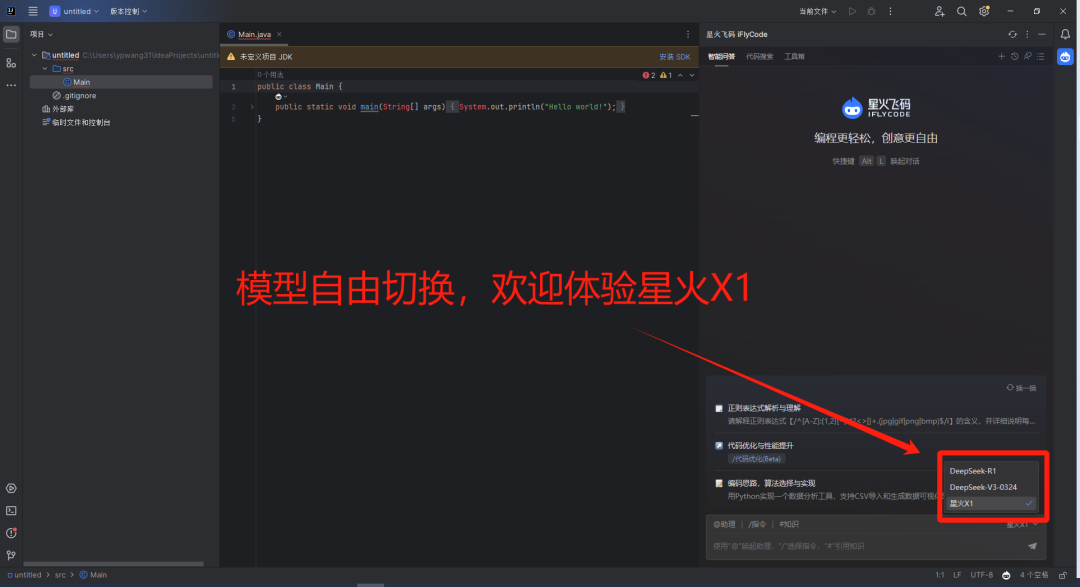Screen dimensions: 1080x587
Task: Hide the iFlyCode tool window
Action: coord(1041,34)
